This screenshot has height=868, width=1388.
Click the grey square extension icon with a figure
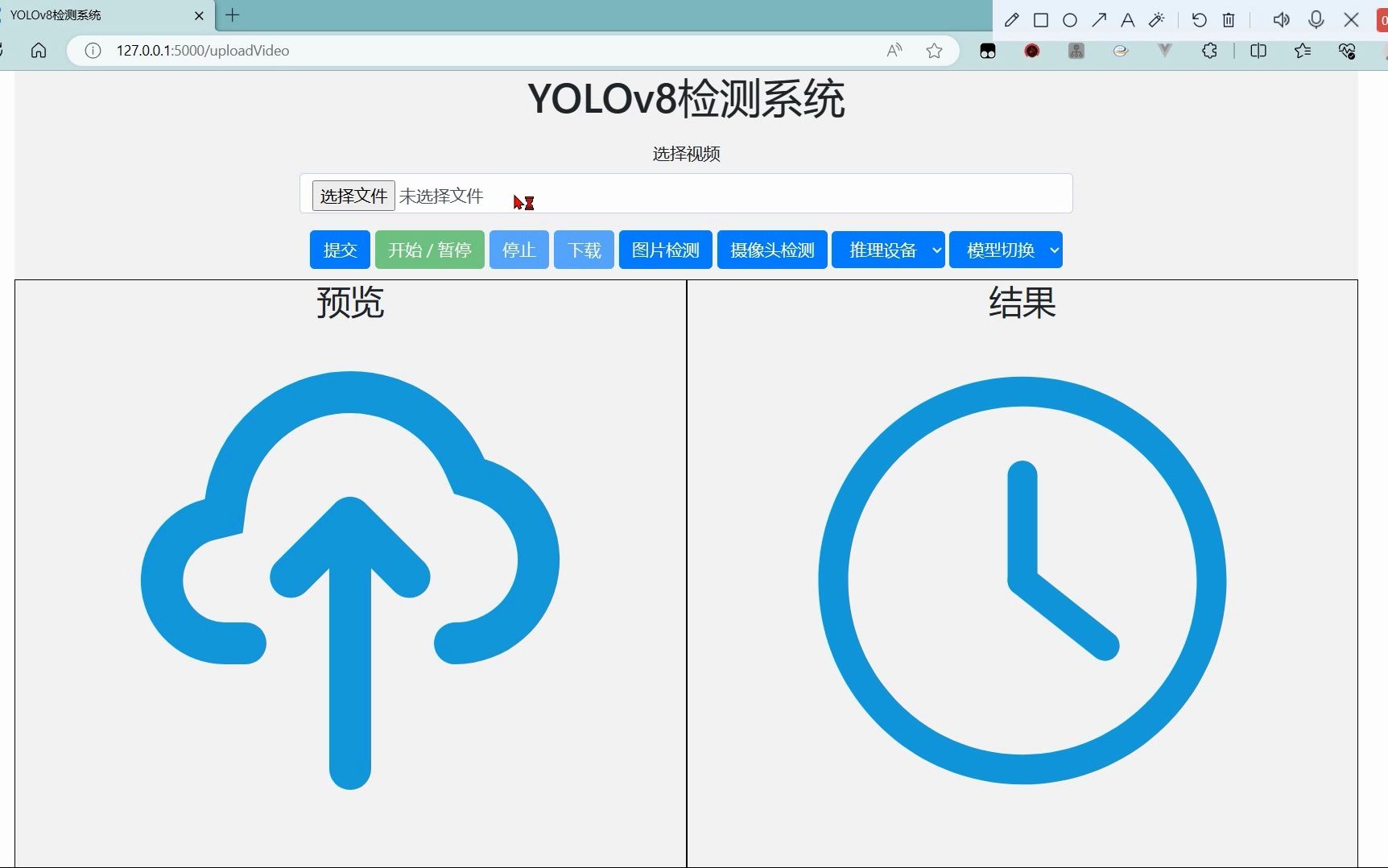point(1076,51)
